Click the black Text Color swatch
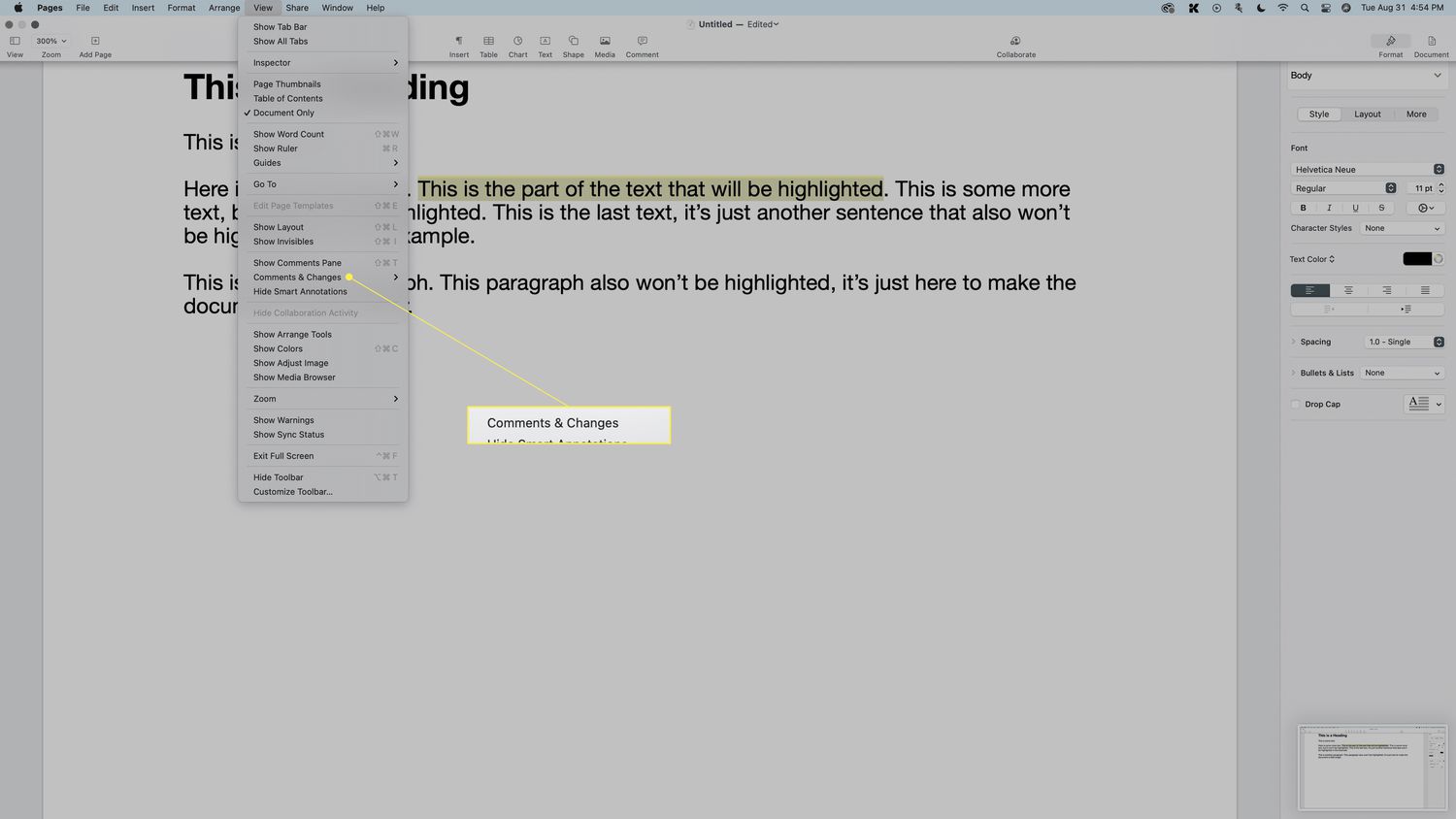Image resolution: width=1456 pixels, height=819 pixels. click(x=1416, y=259)
